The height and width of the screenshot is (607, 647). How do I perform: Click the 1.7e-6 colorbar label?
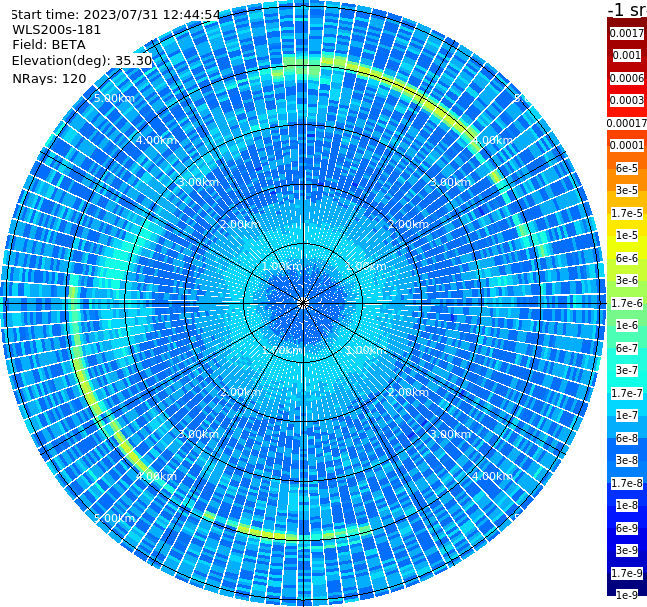tap(627, 303)
